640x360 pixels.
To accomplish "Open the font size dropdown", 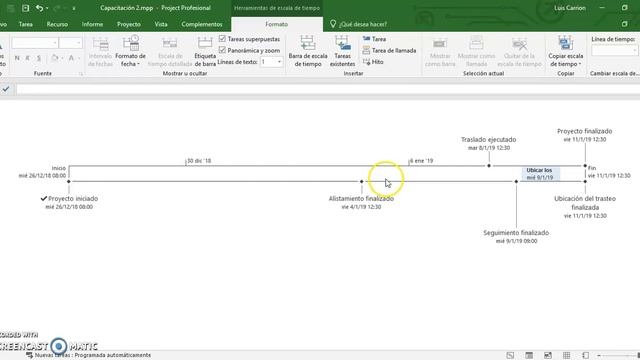I will pyautogui.click(x=79, y=42).
